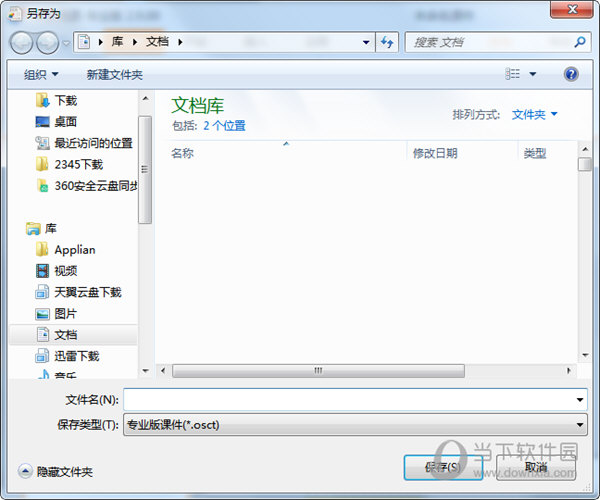
Task: Close the 另存为 dialog
Action: [x=572, y=9]
